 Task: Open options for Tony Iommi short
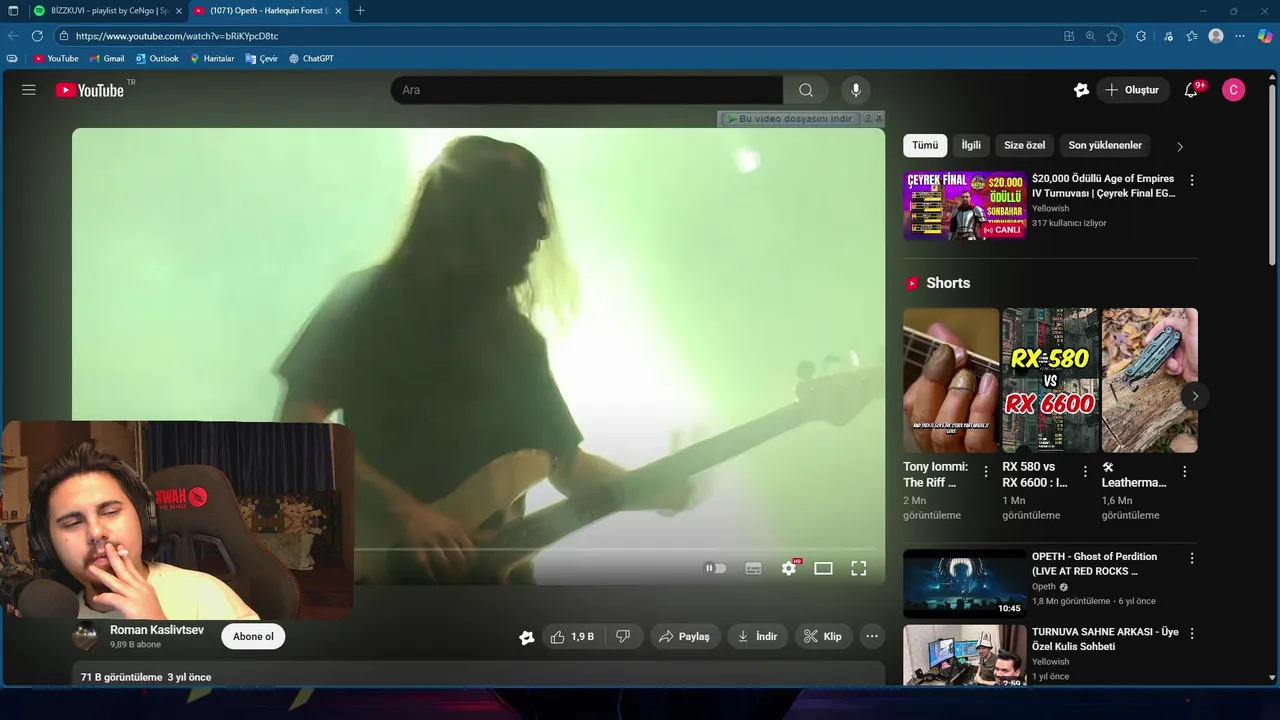[x=986, y=471]
